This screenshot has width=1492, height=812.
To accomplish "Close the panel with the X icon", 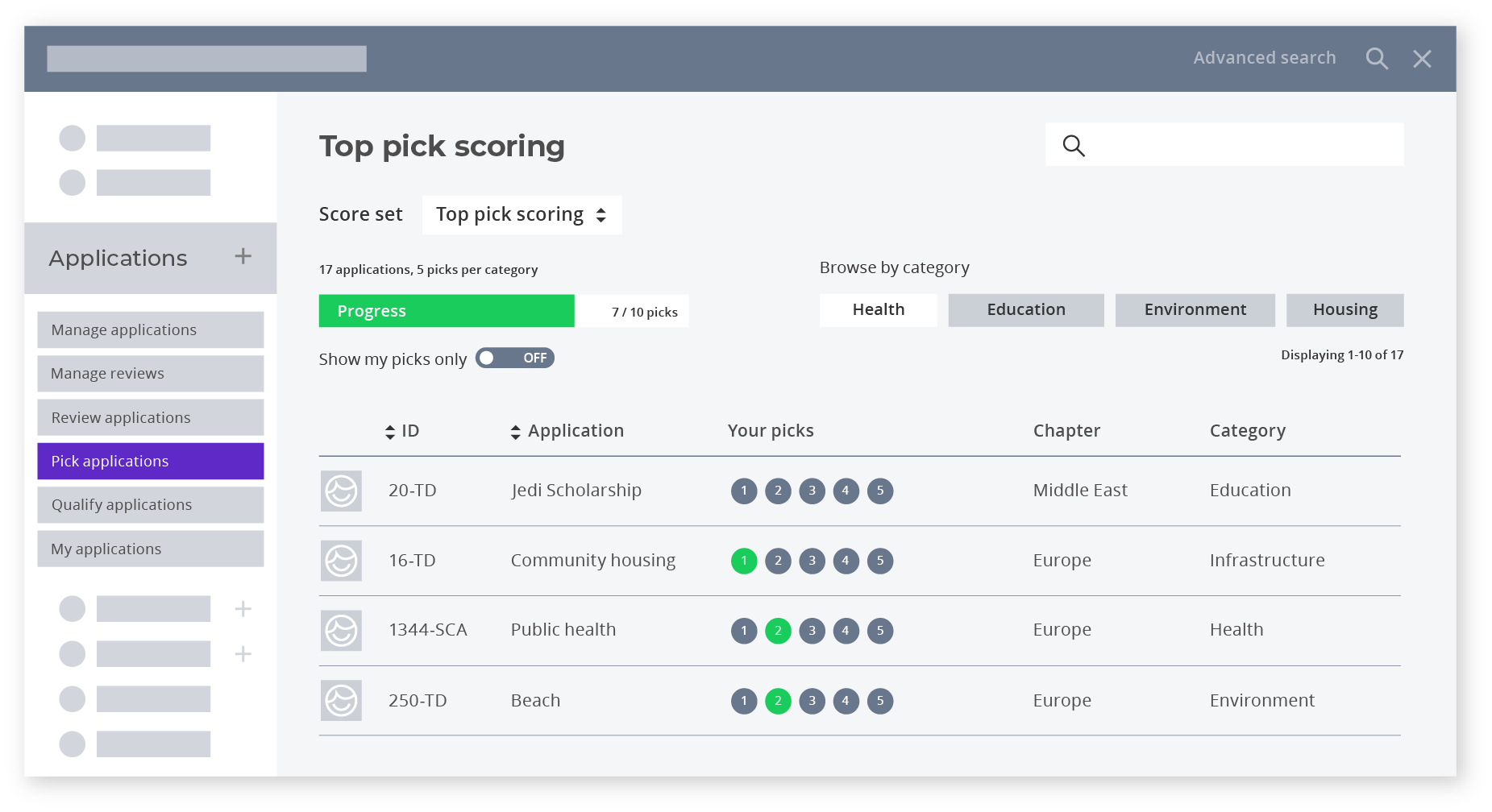I will click(1422, 59).
